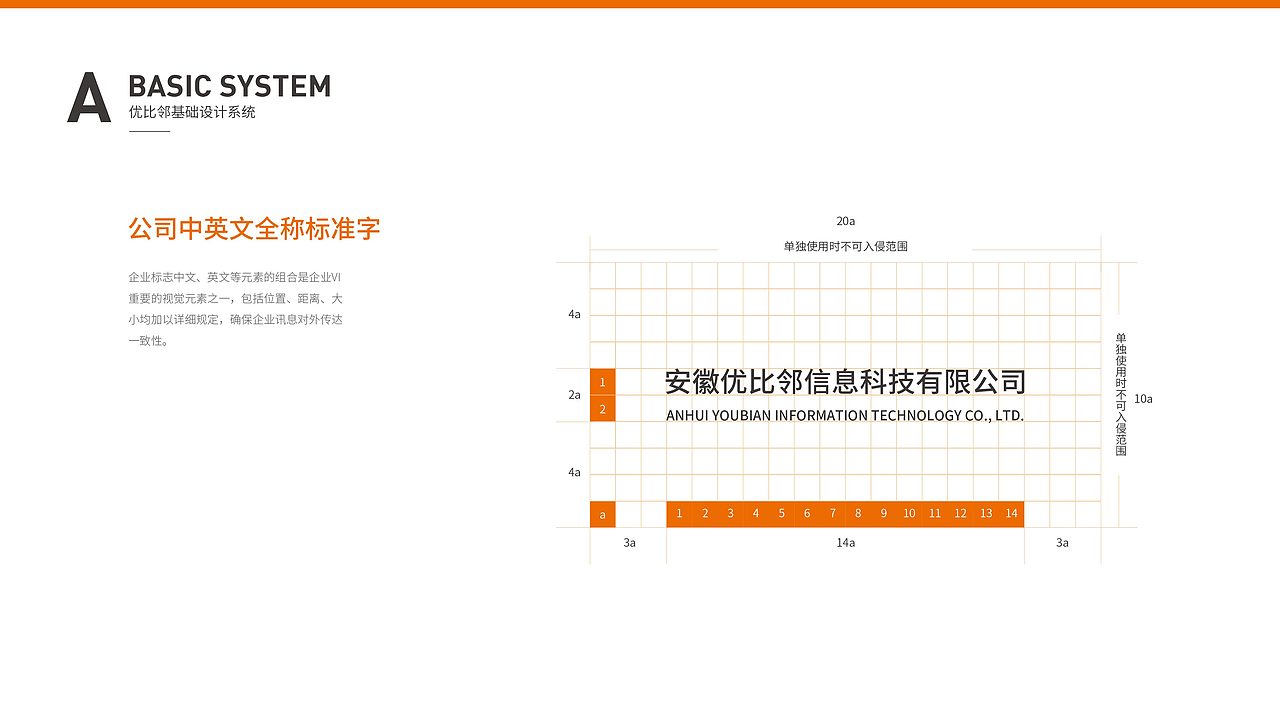Click cell 6 in the orange number row
1280x720 pixels.
pyautogui.click(x=807, y=514)
